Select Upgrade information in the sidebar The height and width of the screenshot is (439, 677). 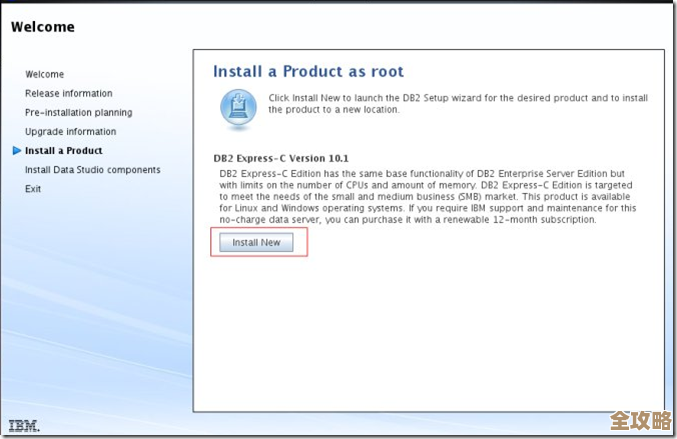[70, 131]
